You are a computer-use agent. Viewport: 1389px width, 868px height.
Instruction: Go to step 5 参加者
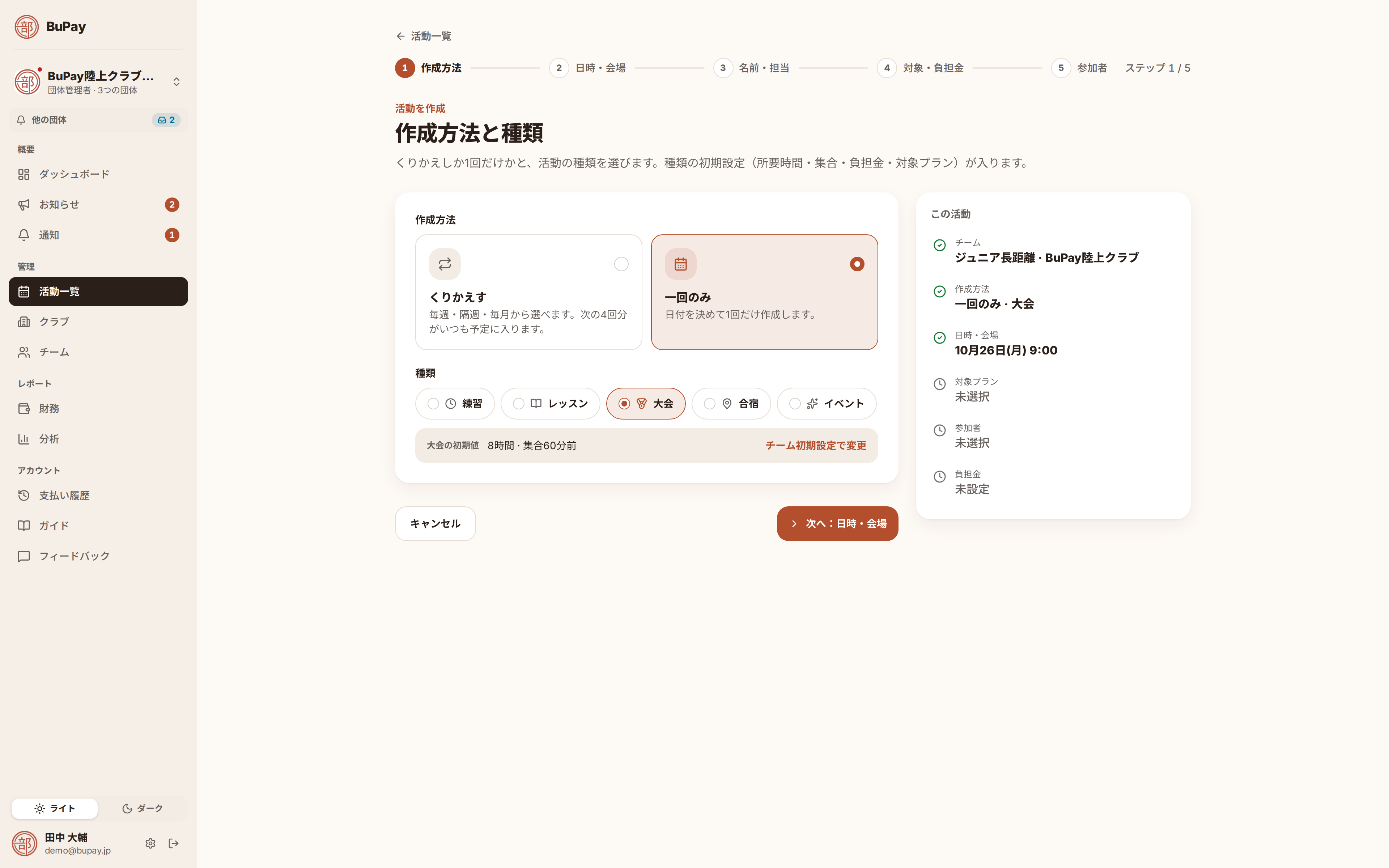click(x=1079, y=68)
